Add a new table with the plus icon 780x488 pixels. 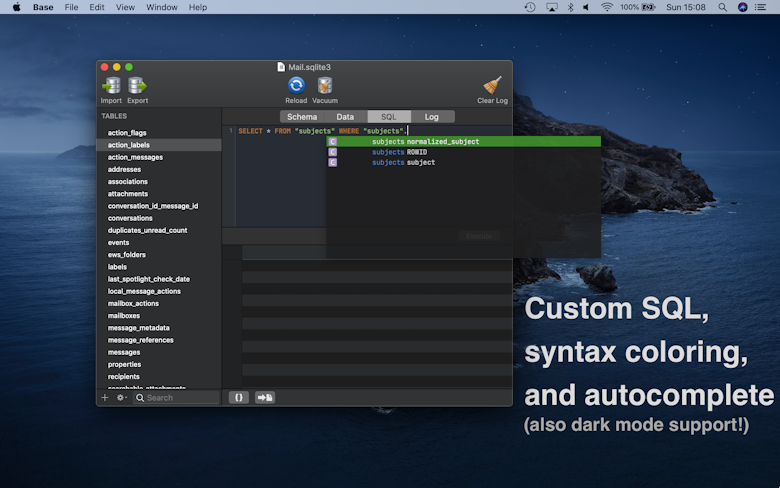[104, 397]
